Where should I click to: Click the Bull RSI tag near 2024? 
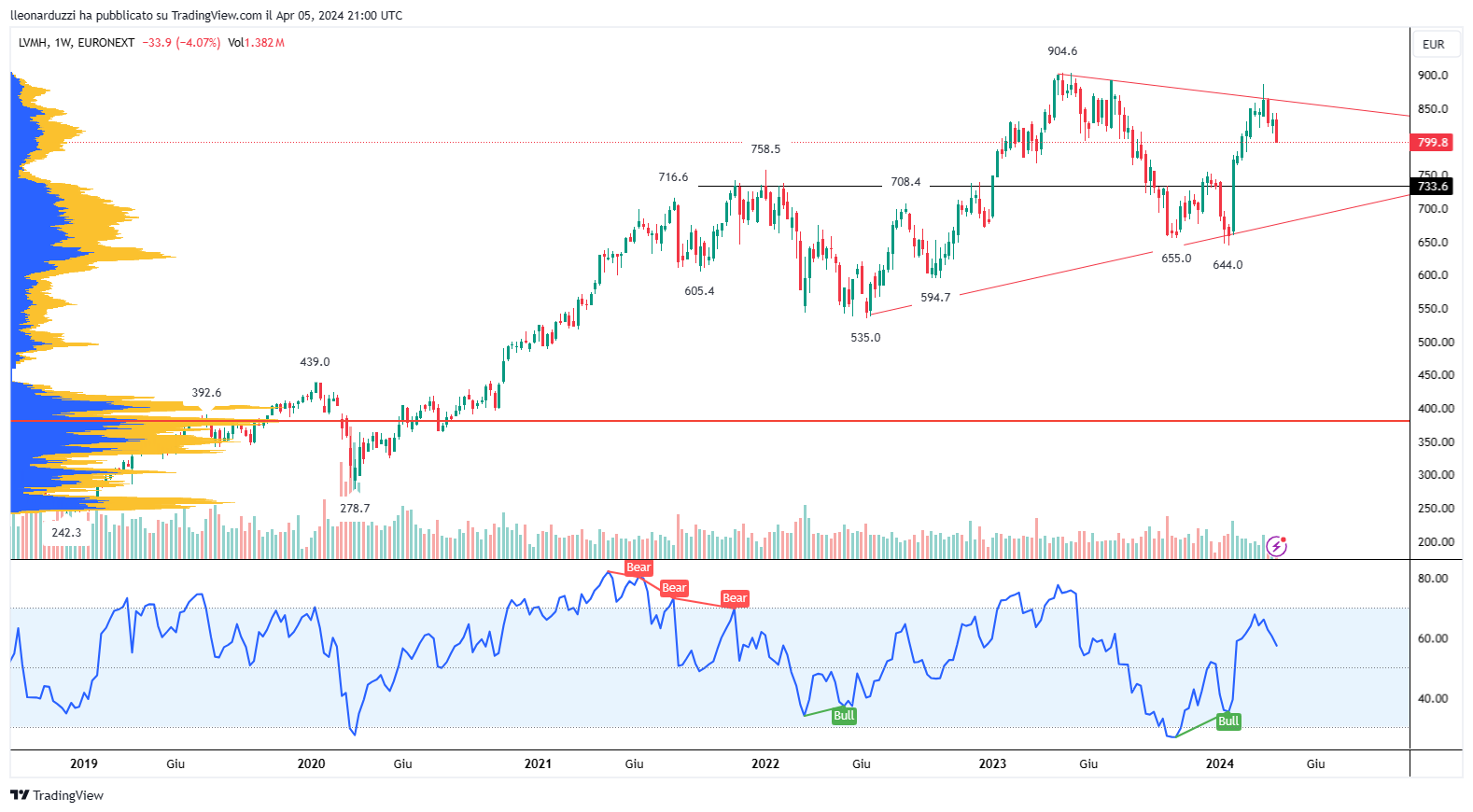pyautogui.click(x=1228, y=721)
